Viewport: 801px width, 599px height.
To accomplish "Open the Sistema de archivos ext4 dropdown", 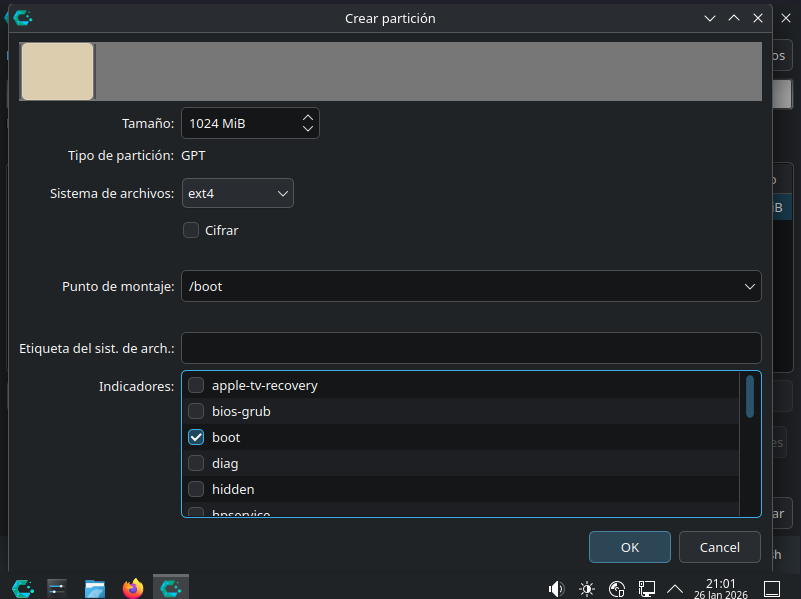I will click(x=237, y=193).
